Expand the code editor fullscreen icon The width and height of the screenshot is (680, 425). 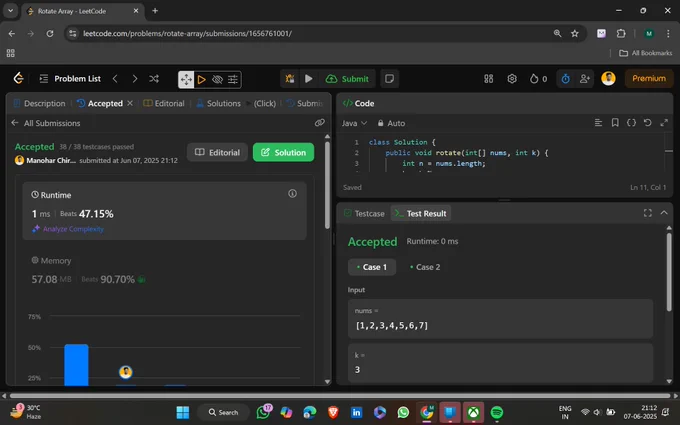pos(664,123)
